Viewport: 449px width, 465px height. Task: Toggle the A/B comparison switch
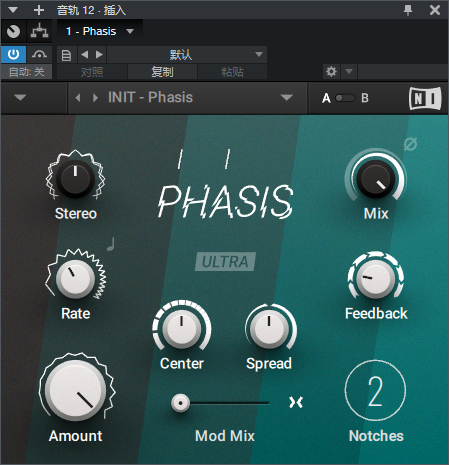(x=345, y=98)
